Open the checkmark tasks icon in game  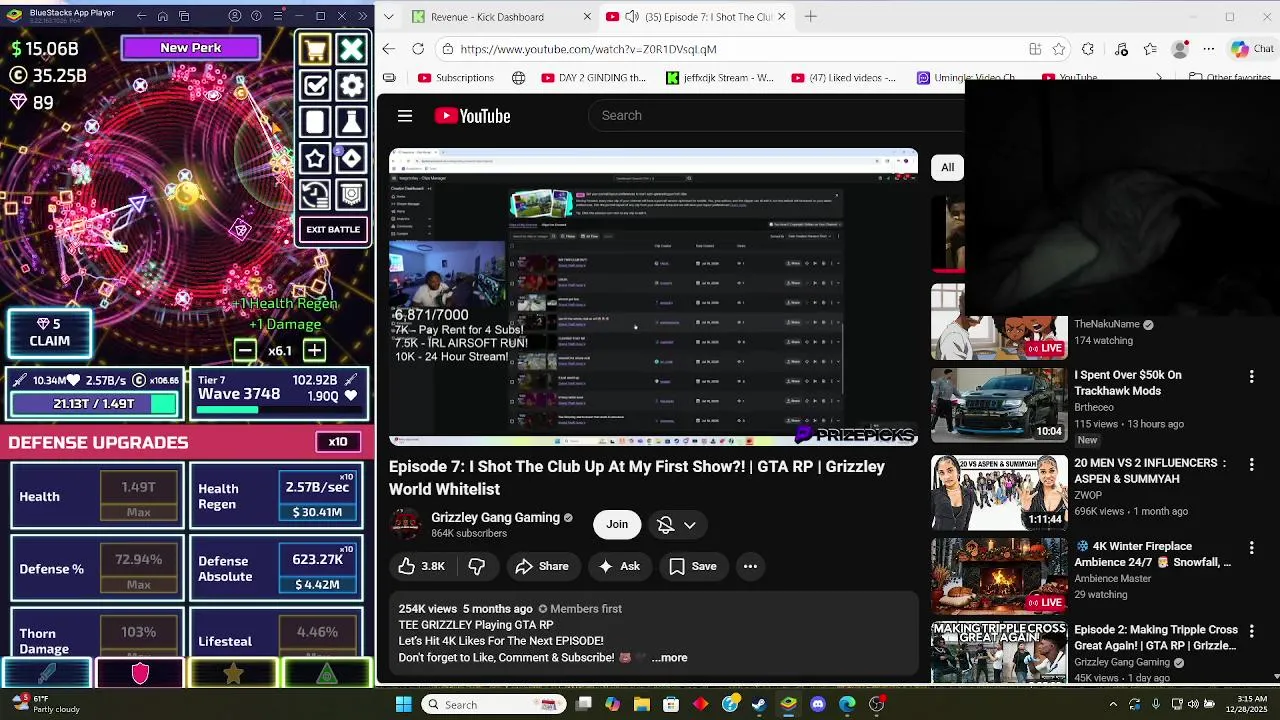pyautogui.click(x=315, y=86)
